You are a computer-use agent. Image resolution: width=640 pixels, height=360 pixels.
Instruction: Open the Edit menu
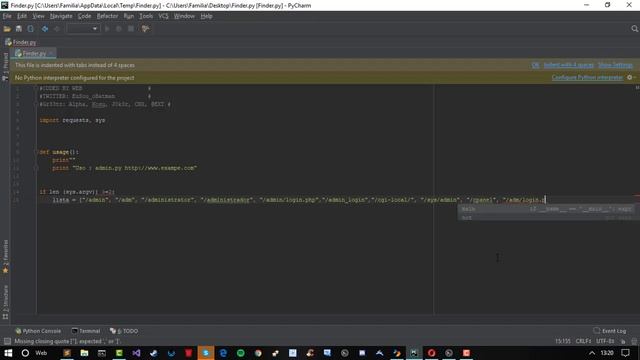[22, 16]
